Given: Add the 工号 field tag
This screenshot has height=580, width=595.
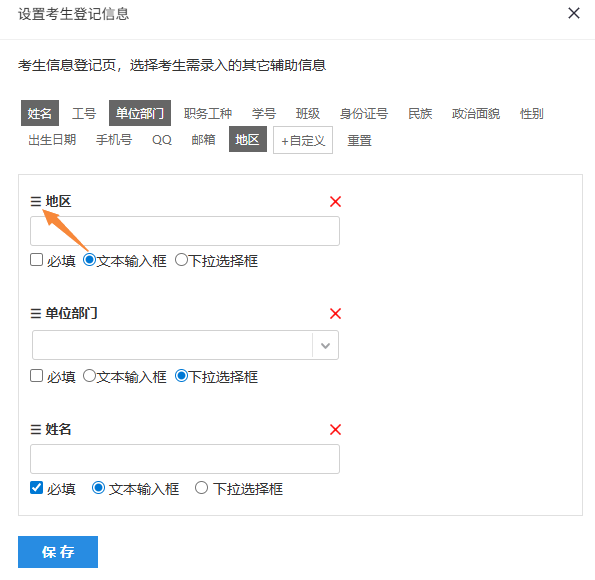Looking at the screenshot, I should [x=84, y=113].
